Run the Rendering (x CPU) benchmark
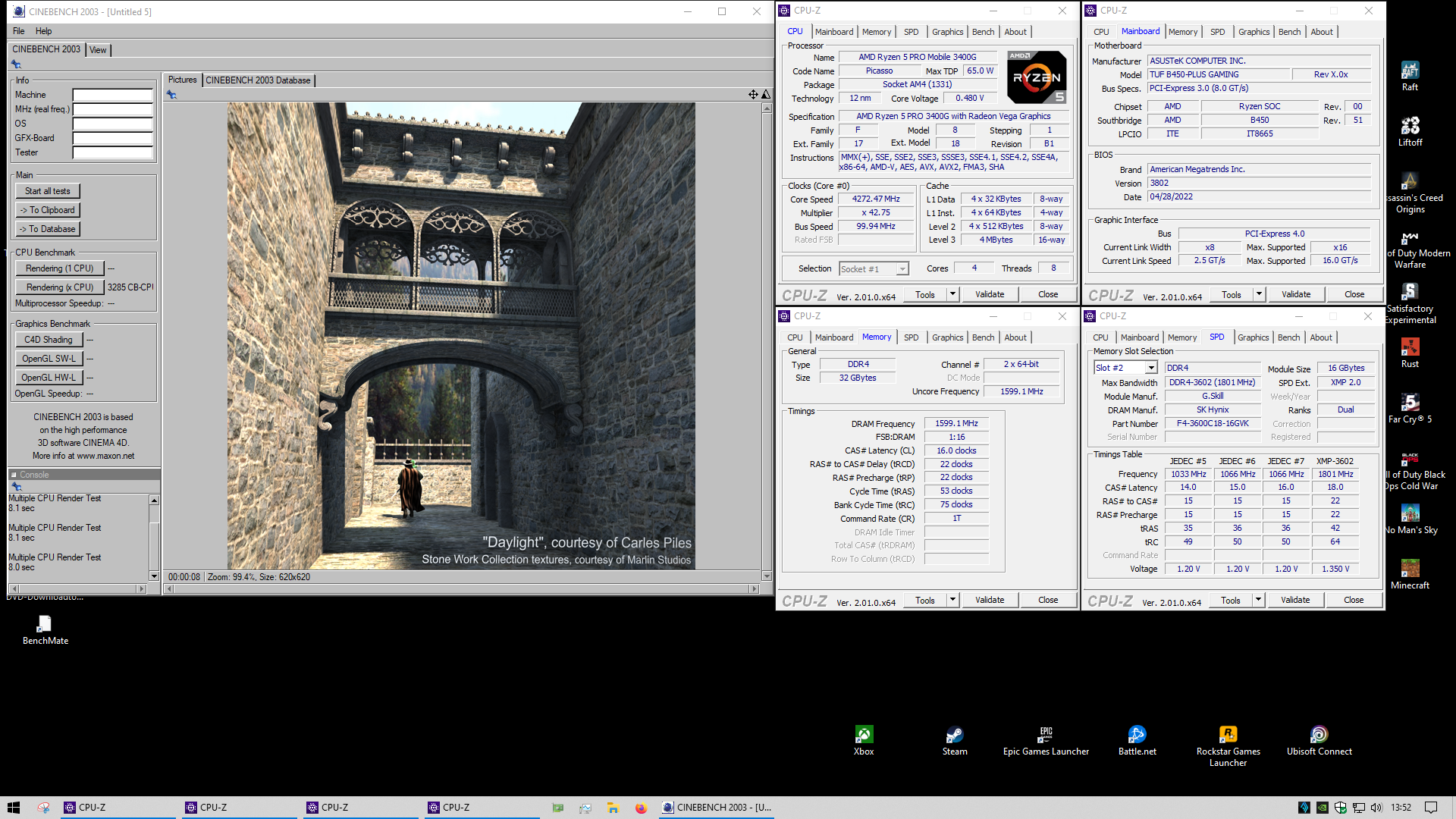Viewport: 1456px width, 819px height. [60, 287]
